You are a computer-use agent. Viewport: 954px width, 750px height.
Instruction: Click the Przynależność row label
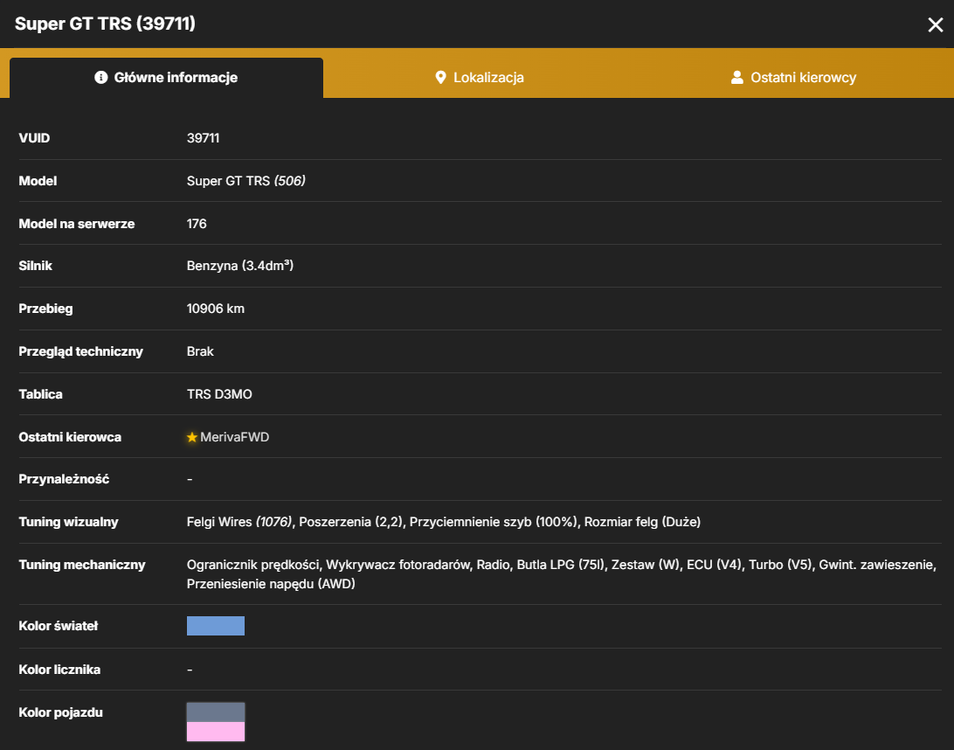point(64,479)
